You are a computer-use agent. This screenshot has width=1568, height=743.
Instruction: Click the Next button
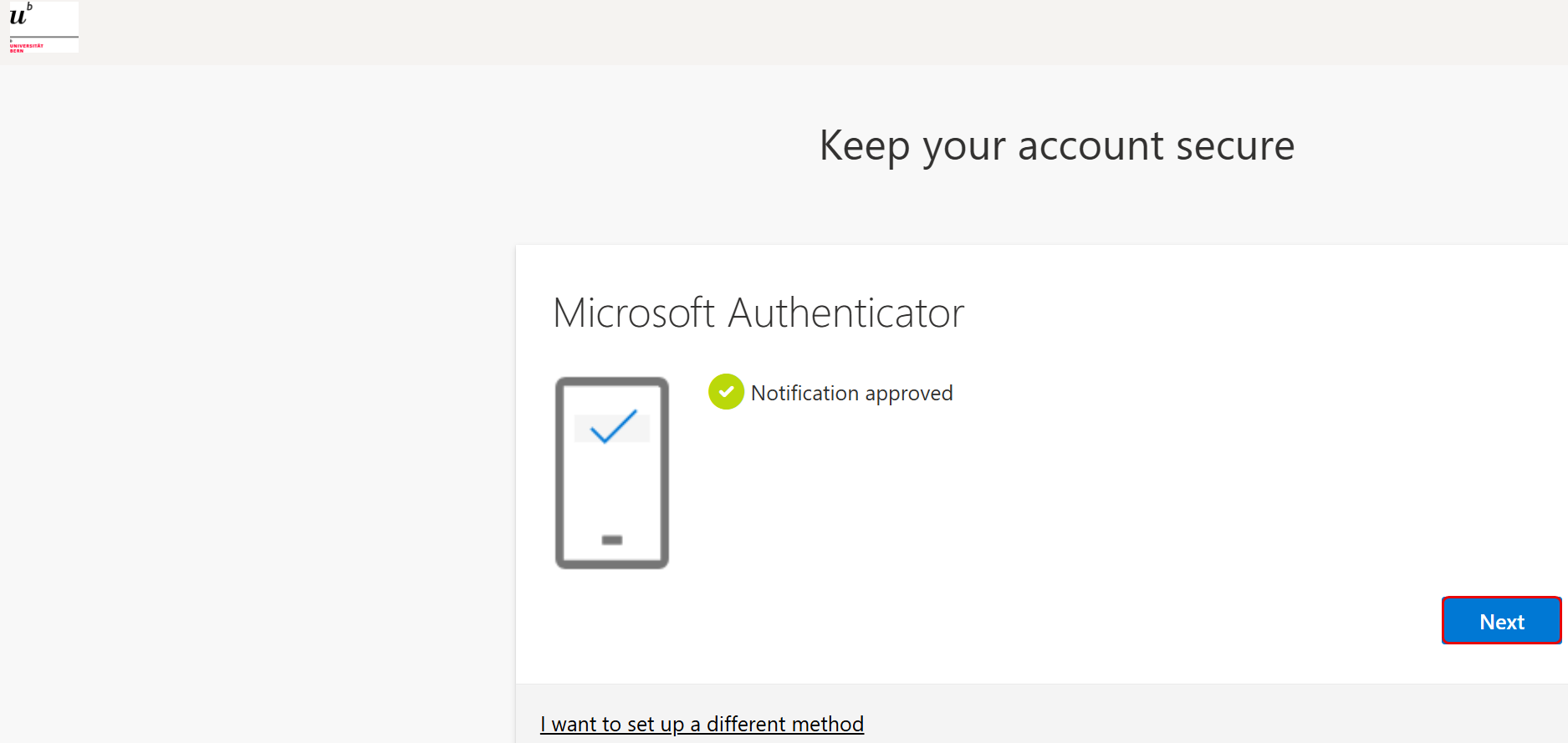click(1501, 621)
